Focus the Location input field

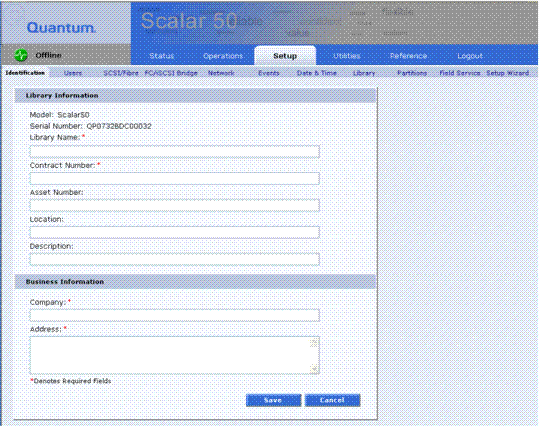coord(175,232)
